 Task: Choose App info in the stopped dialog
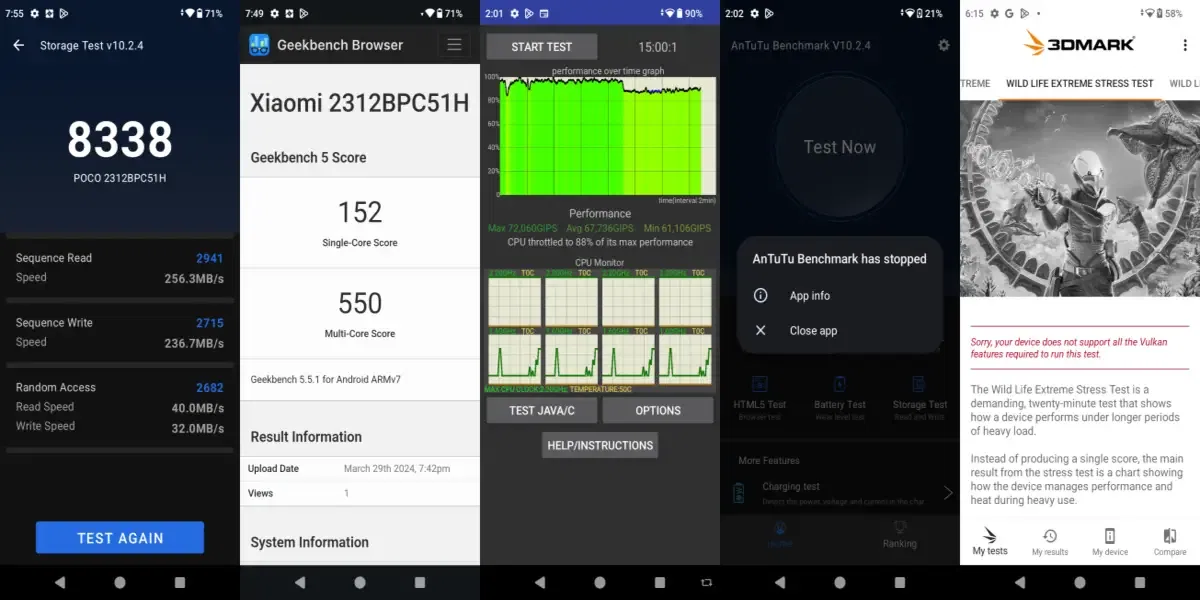tap(810, 295)
